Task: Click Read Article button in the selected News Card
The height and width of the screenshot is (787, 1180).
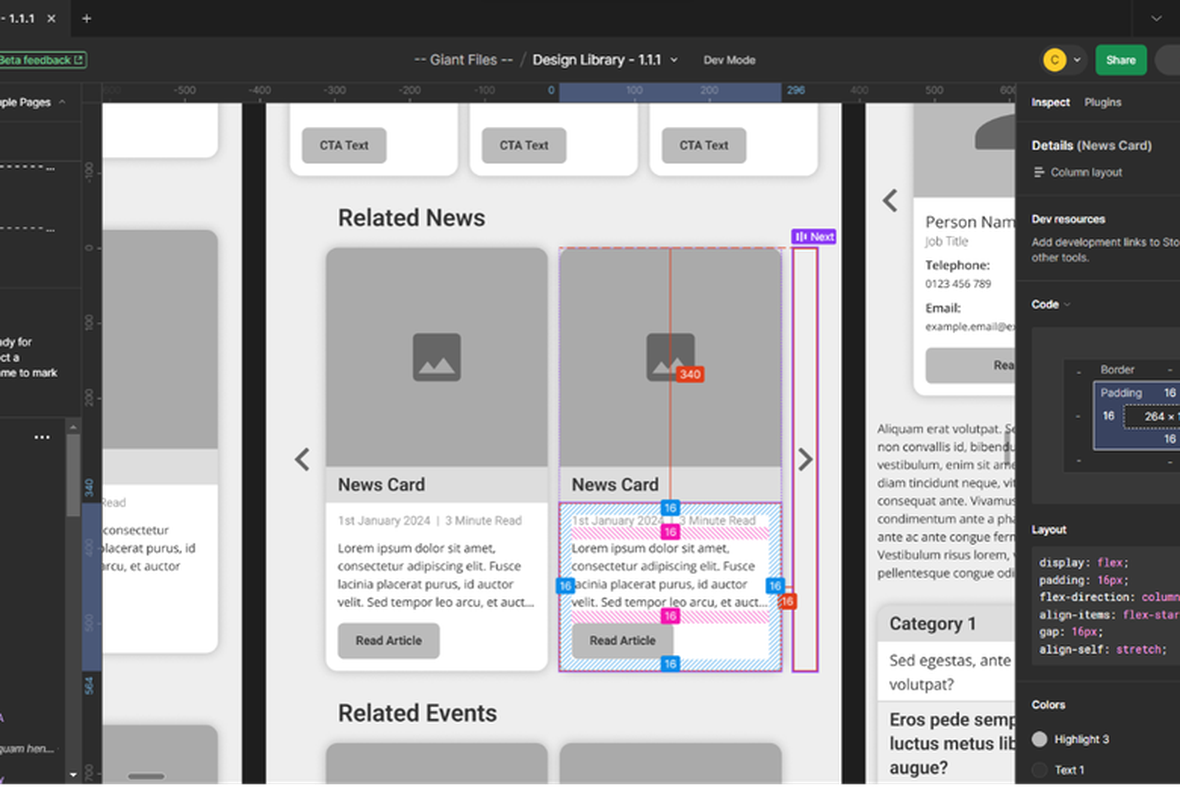Action: pos(622,641)
